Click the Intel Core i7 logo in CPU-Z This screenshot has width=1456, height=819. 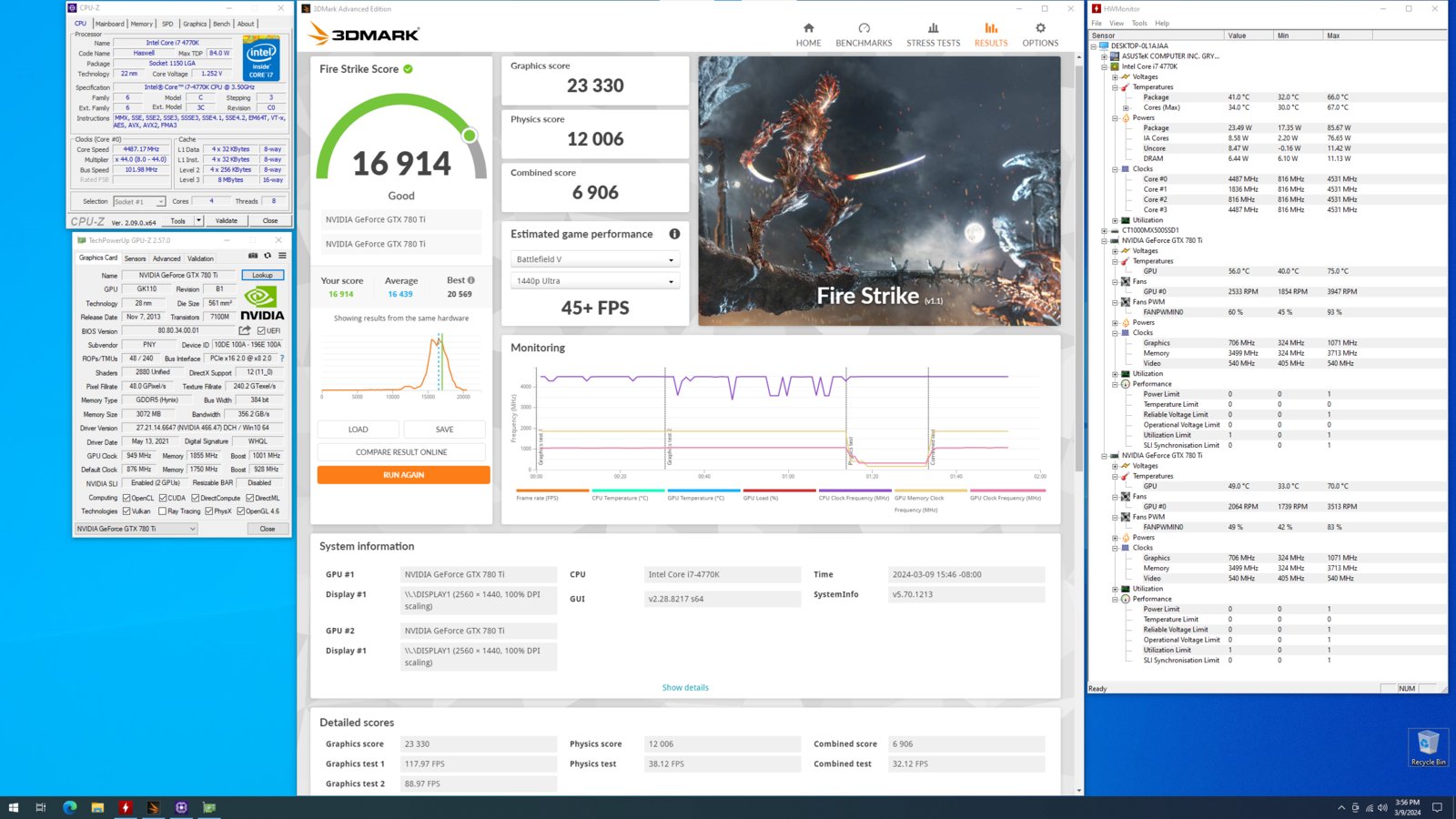pos(261,58)
